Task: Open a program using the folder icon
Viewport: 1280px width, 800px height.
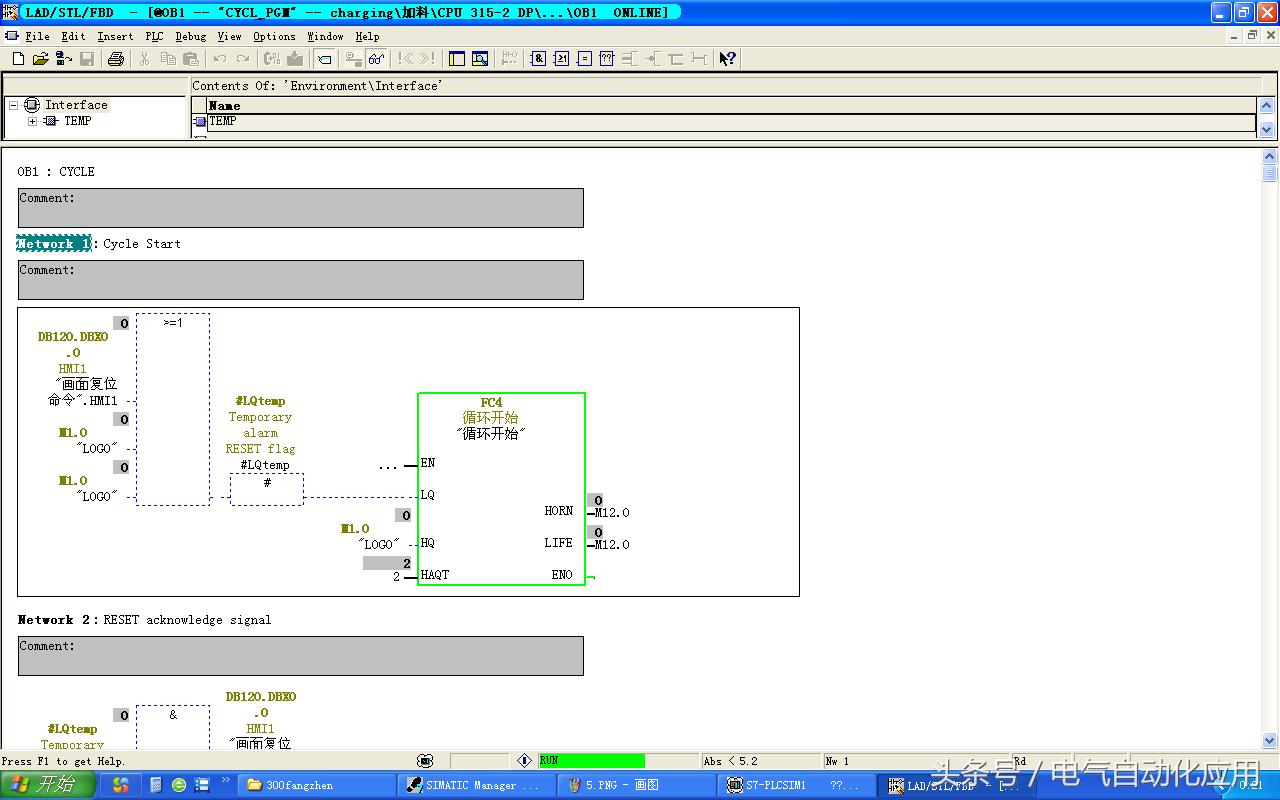Action: click(x=40, y=58)
